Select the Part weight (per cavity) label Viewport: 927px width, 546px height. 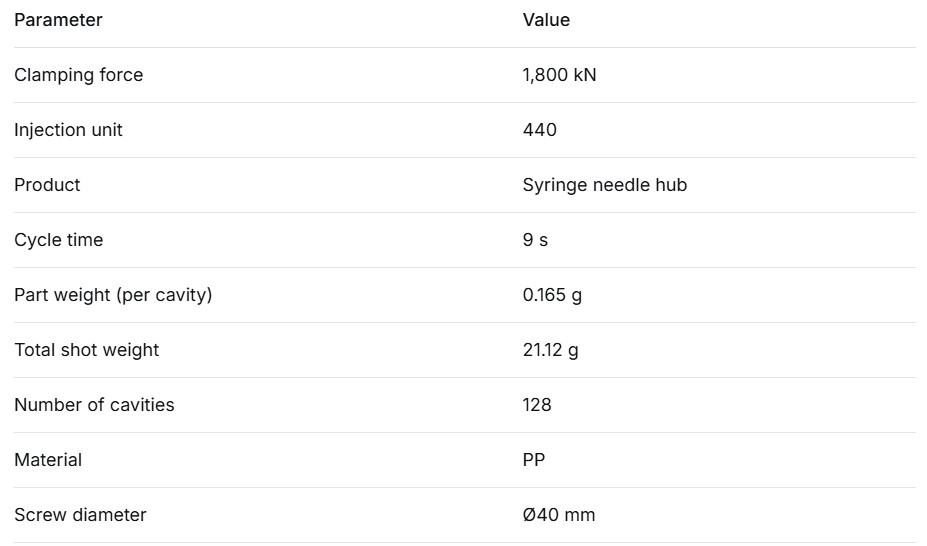113,295
